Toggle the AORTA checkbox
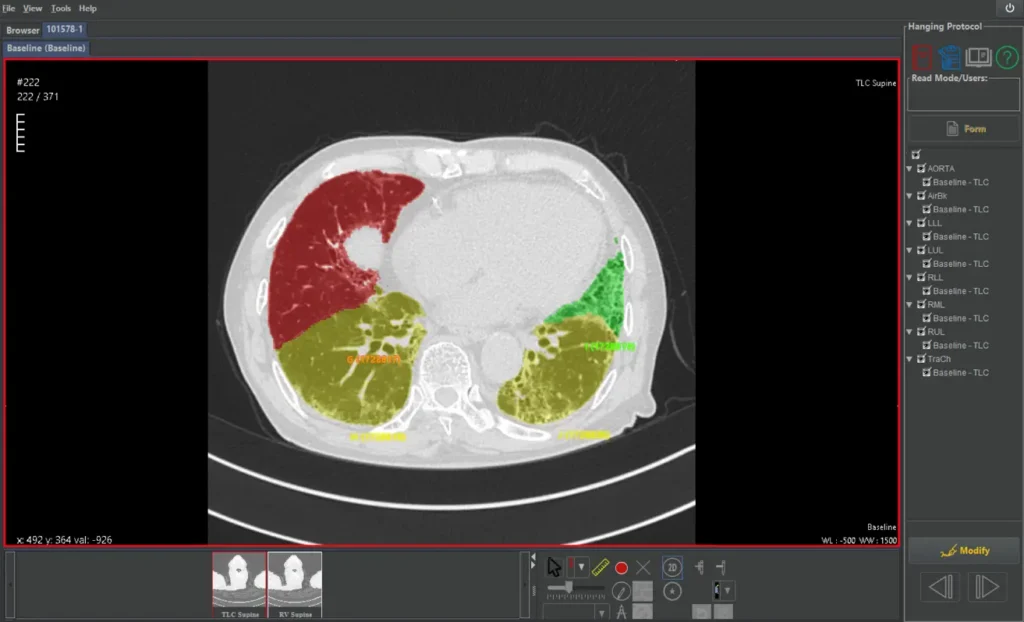Viewport: 1024px width, 622px height. (x=921, y=169)
